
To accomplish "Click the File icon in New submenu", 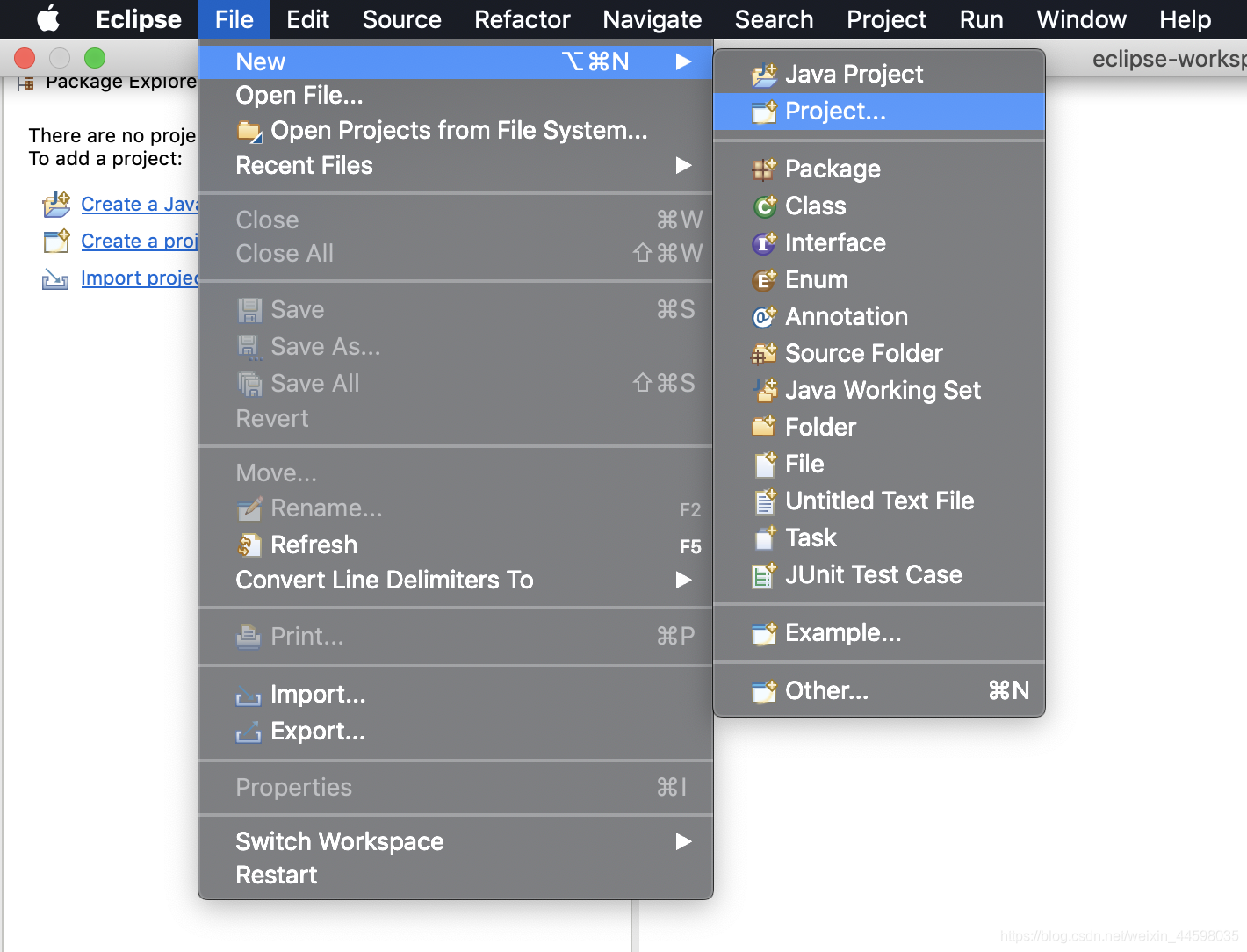I will (764, 464).
